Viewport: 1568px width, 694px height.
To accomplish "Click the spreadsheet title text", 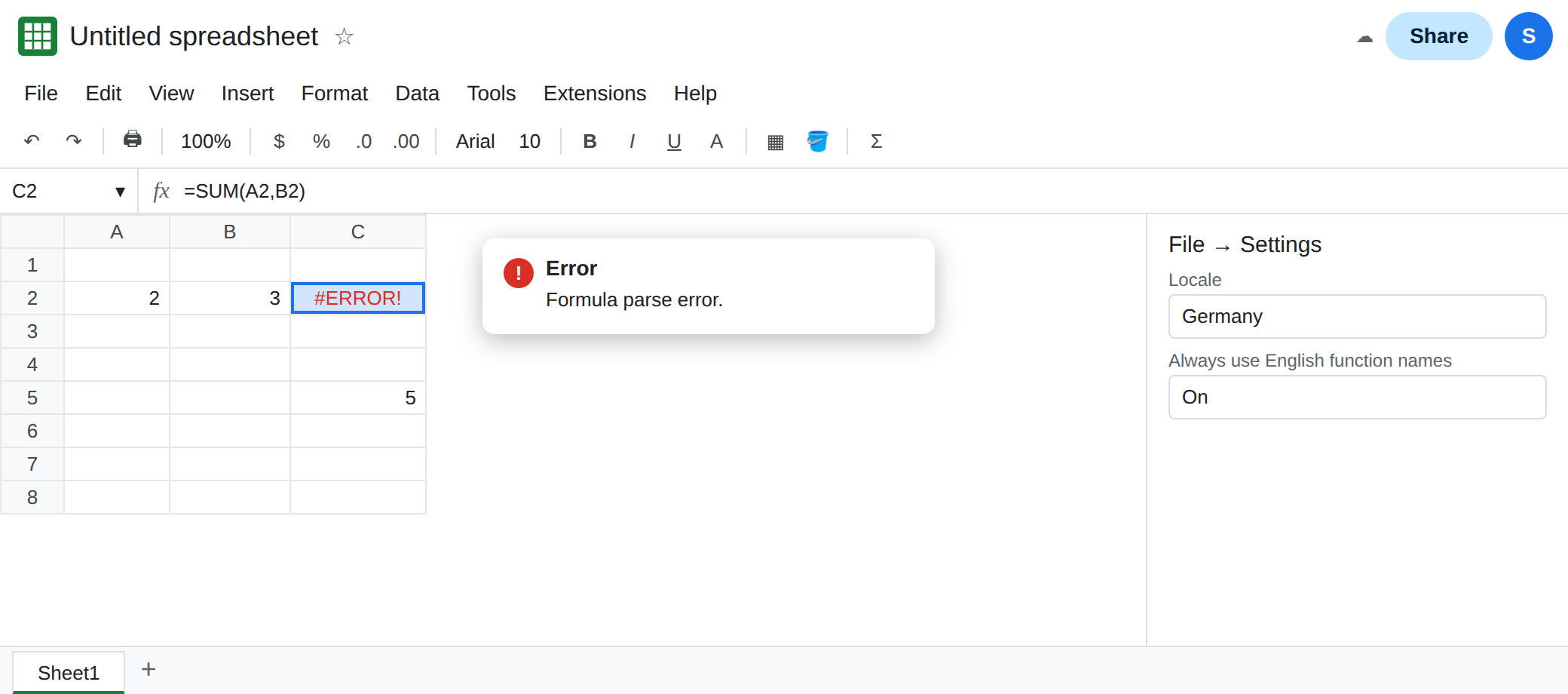I will coord(194,36).
